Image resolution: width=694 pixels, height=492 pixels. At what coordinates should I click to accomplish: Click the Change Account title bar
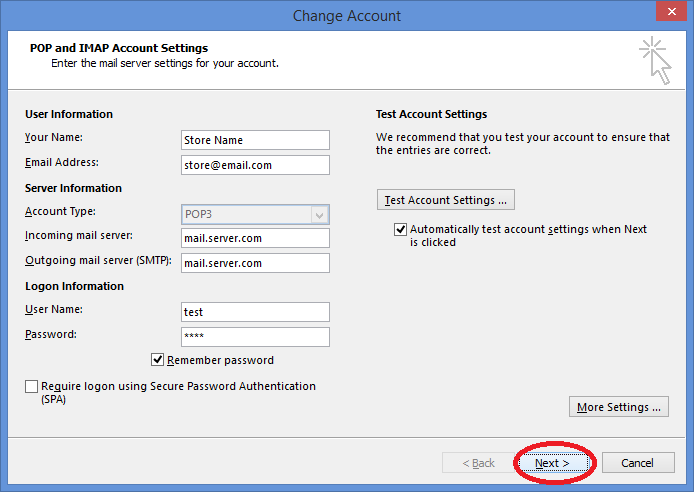(347, 15)
